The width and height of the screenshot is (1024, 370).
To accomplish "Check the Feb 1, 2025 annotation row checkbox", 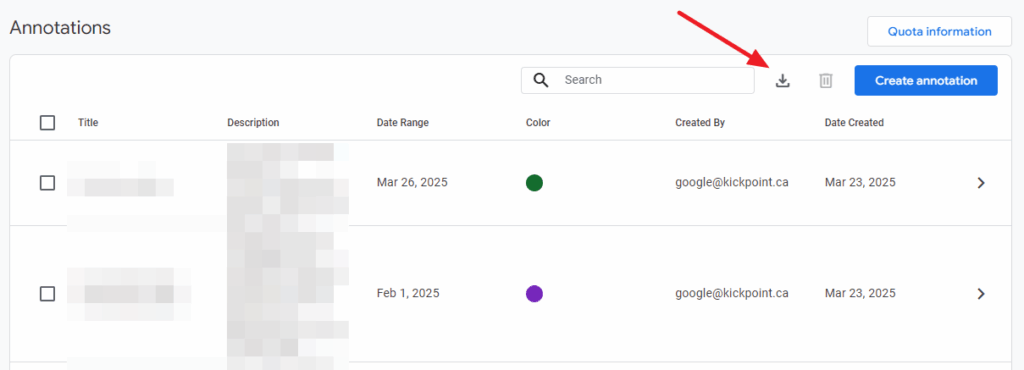I will tap(47, 294).
